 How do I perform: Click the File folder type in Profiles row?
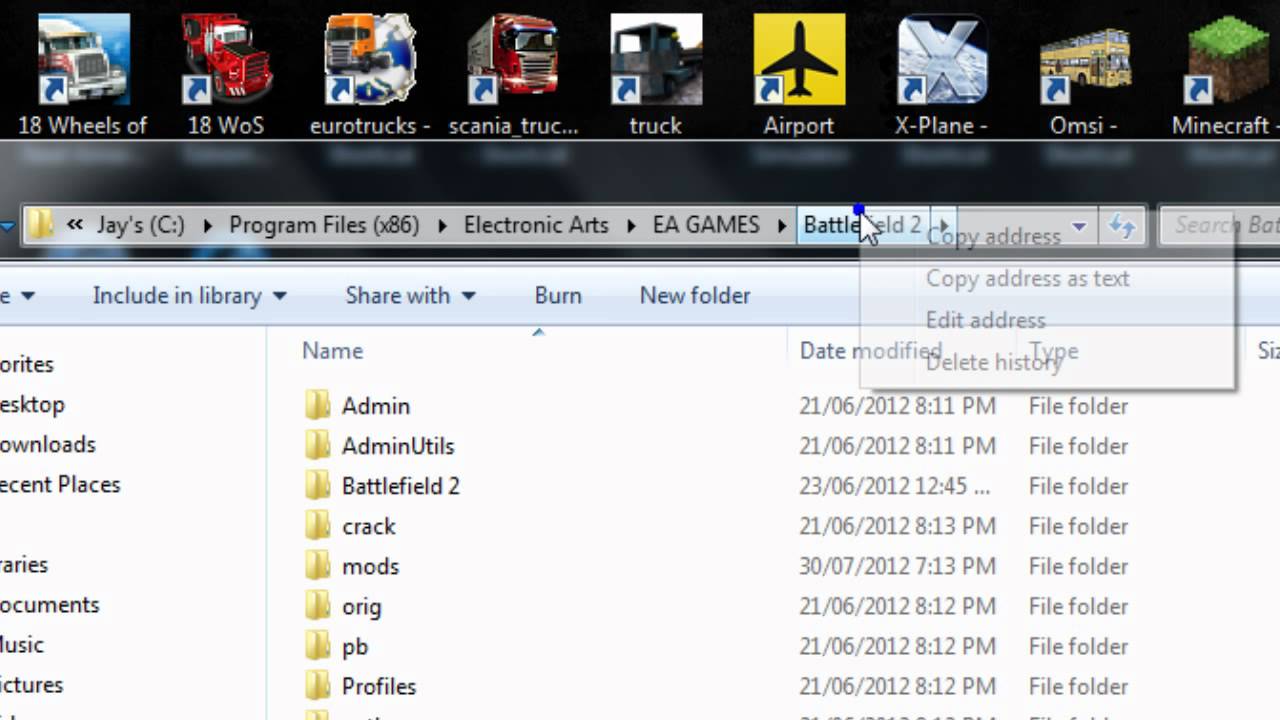click(1078, 686)
